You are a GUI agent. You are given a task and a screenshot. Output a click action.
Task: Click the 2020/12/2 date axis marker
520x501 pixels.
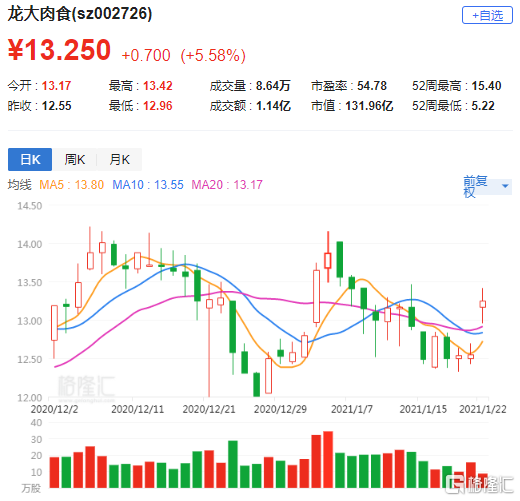[x=54, y=409]
